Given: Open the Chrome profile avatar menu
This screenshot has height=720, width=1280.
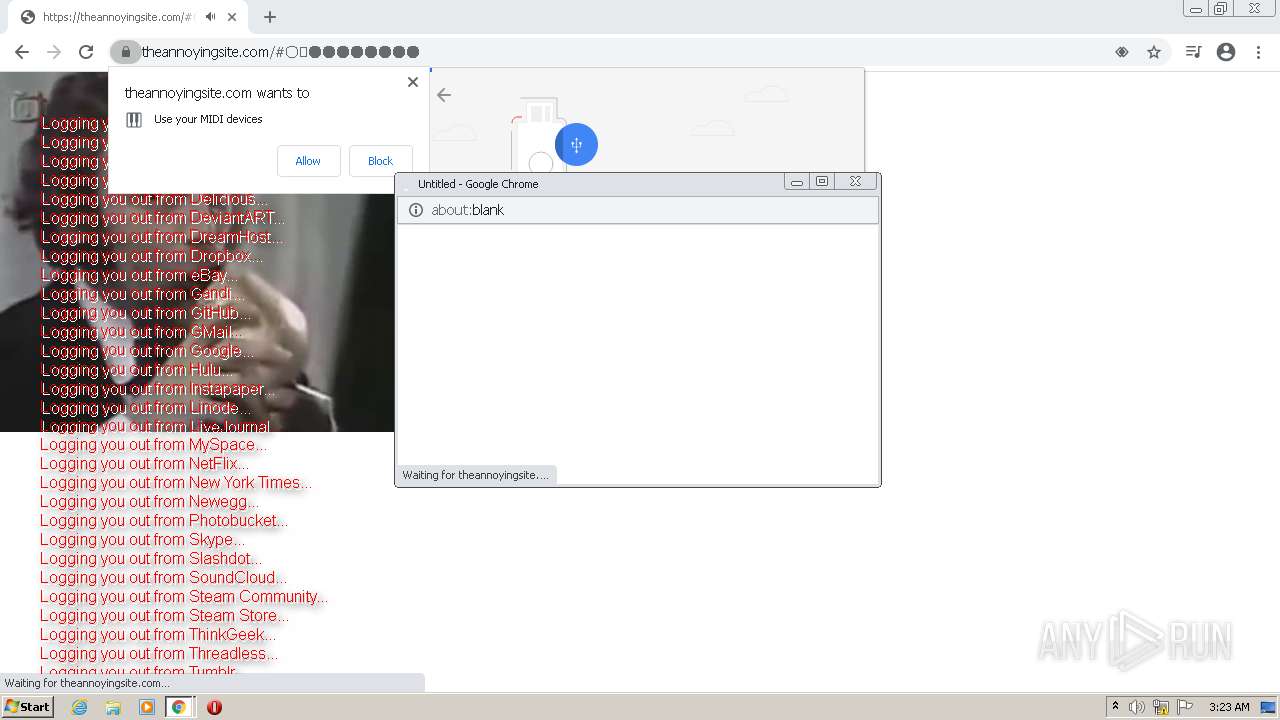Looking at the screenshot, I should click(x=1226, y=52).
